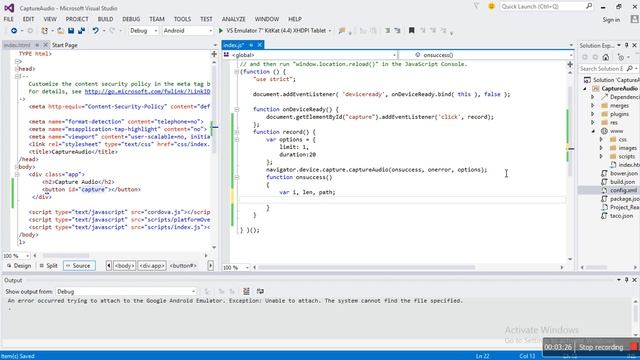The image size is (640, 360).
Task: Click the Home icon in Solution Explorer
Action: coord(606,58)
